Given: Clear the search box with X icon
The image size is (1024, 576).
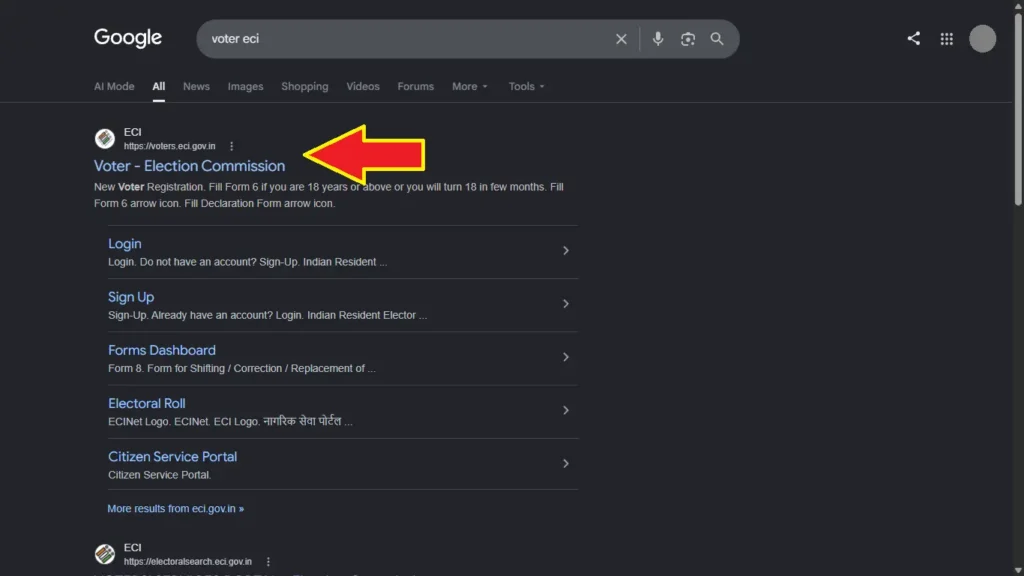Looking at the screenshot, I should (x=621, y=39).
